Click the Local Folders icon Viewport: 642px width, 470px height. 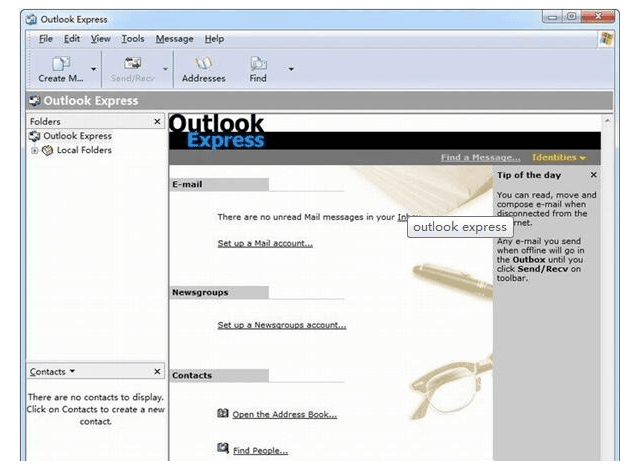[47, 150]
